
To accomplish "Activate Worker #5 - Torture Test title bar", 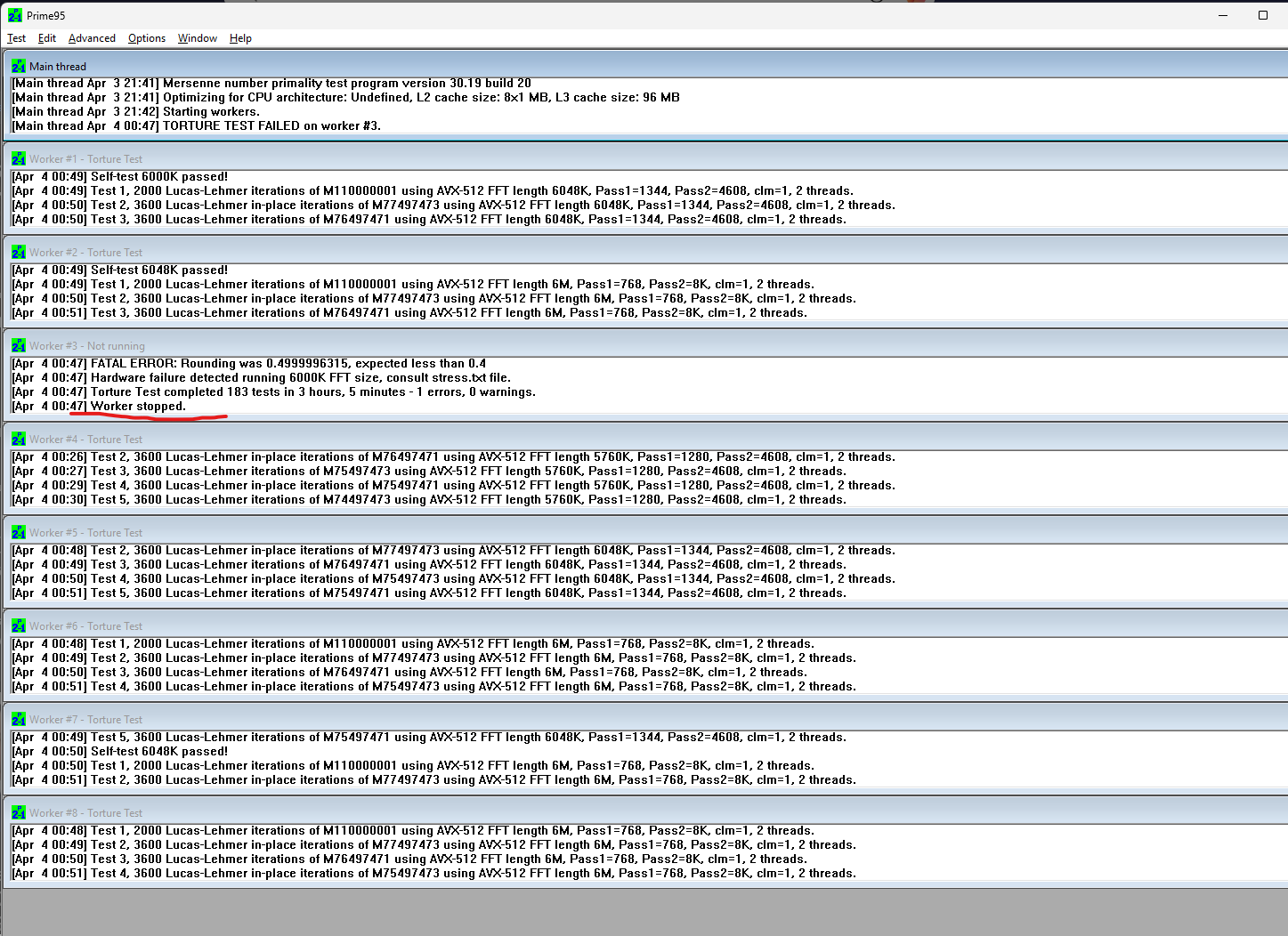I will (x=648, y=533).
